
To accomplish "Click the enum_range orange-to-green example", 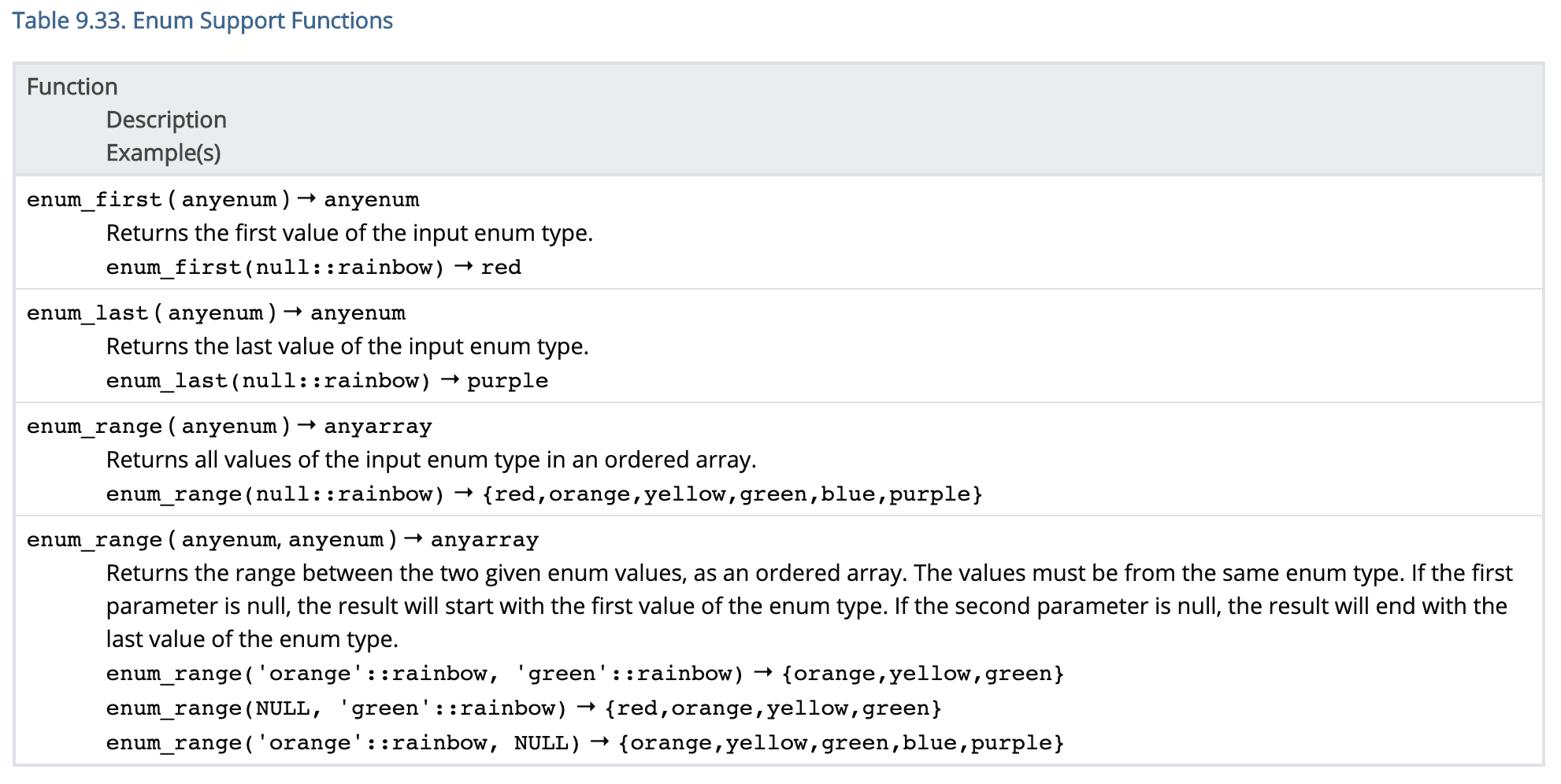I will tap(425, 674).
